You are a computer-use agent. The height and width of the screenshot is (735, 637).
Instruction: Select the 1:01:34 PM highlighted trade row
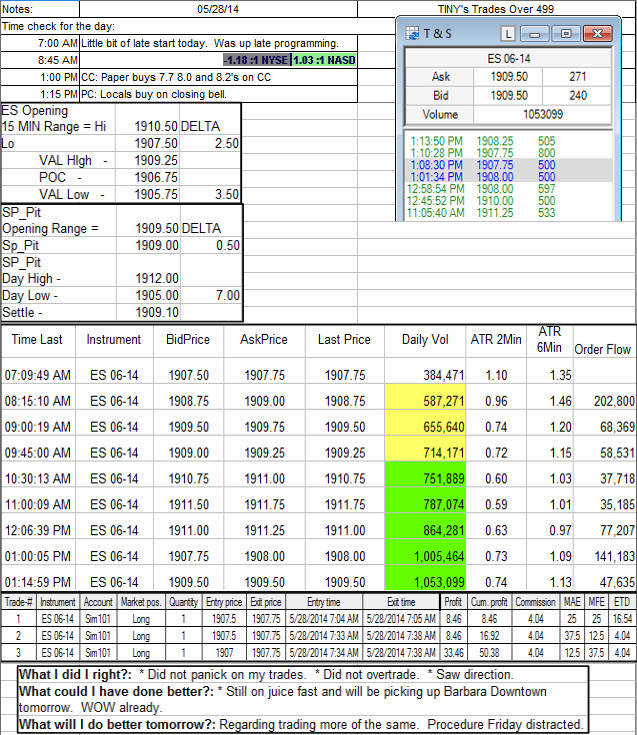(x=509, y=177)
